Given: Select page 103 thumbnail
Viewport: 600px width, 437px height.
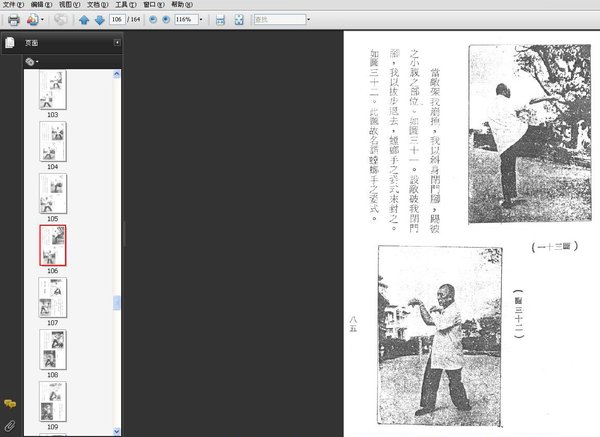Looking at the screenshot, I should click(53, 90).
